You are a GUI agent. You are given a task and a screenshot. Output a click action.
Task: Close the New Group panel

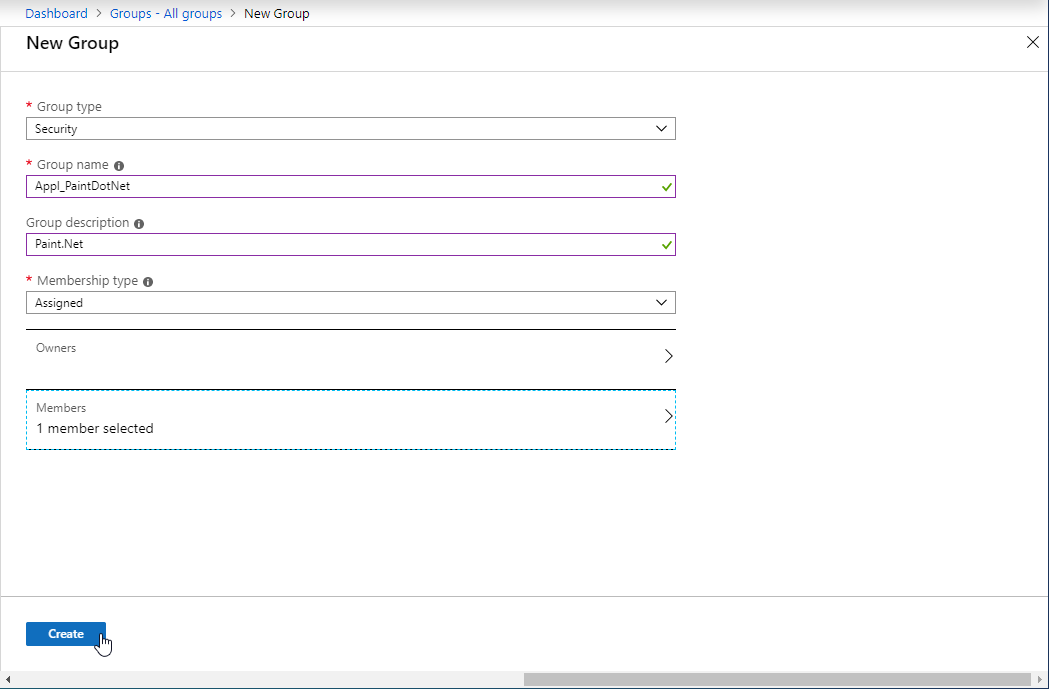click(x=1033, y=42)
